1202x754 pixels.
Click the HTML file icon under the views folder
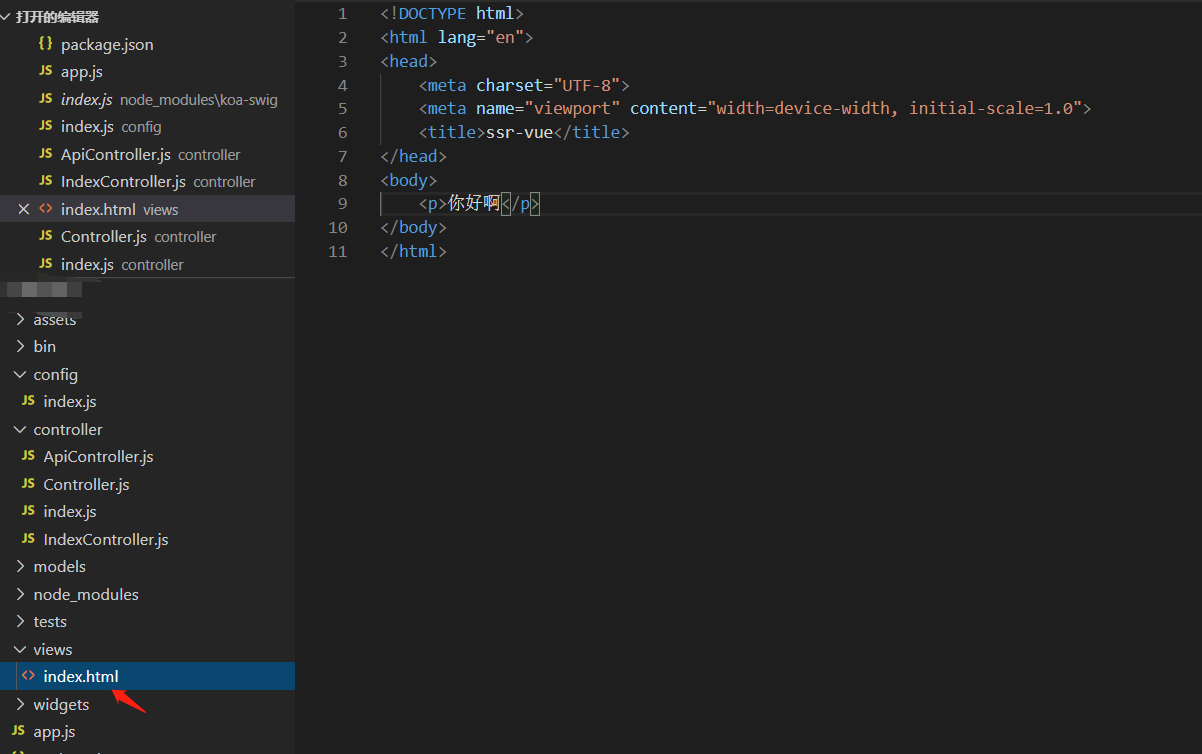click(28, 676)
